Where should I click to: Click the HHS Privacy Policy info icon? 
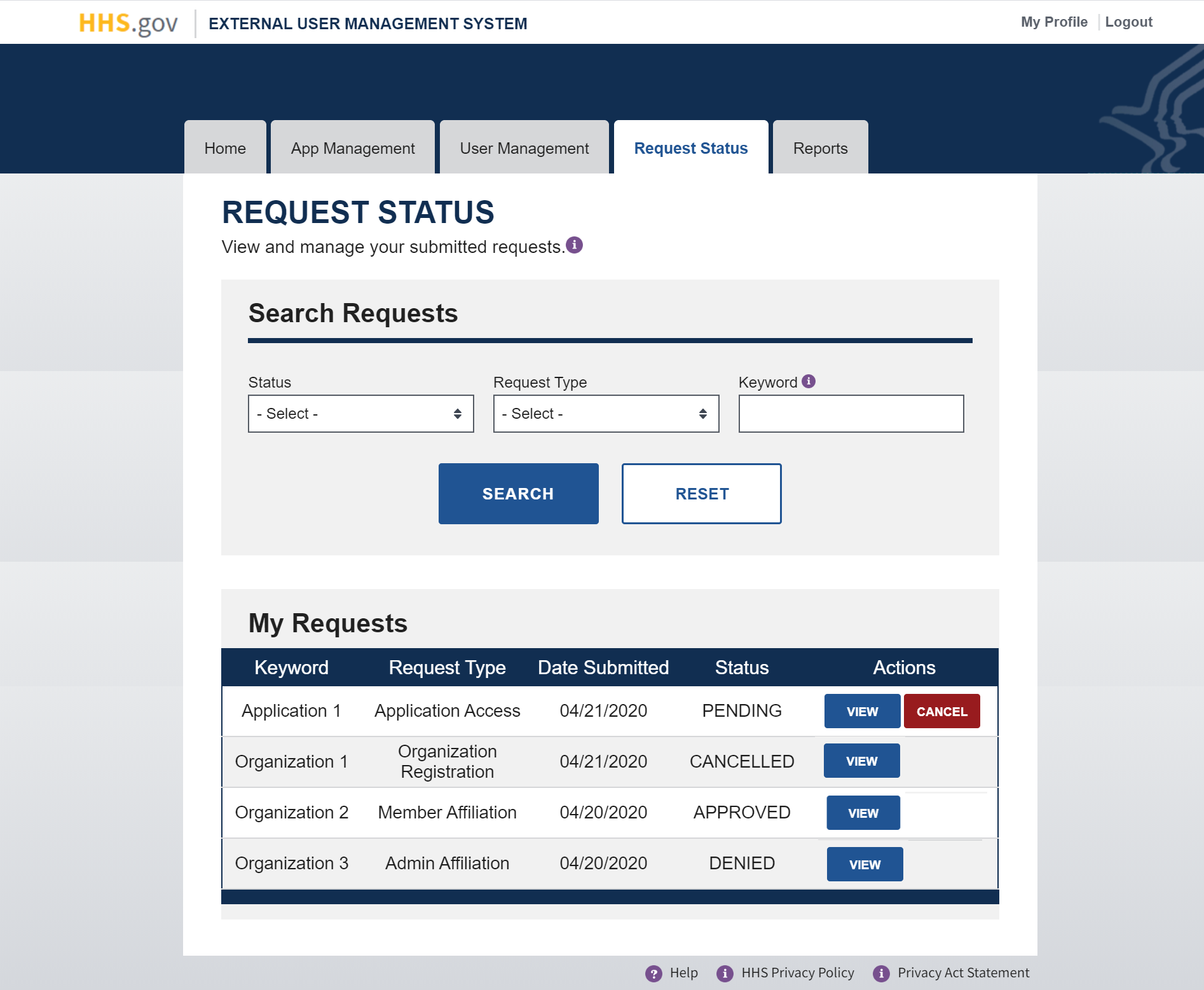pyautogui.click(x=725, y=972)
